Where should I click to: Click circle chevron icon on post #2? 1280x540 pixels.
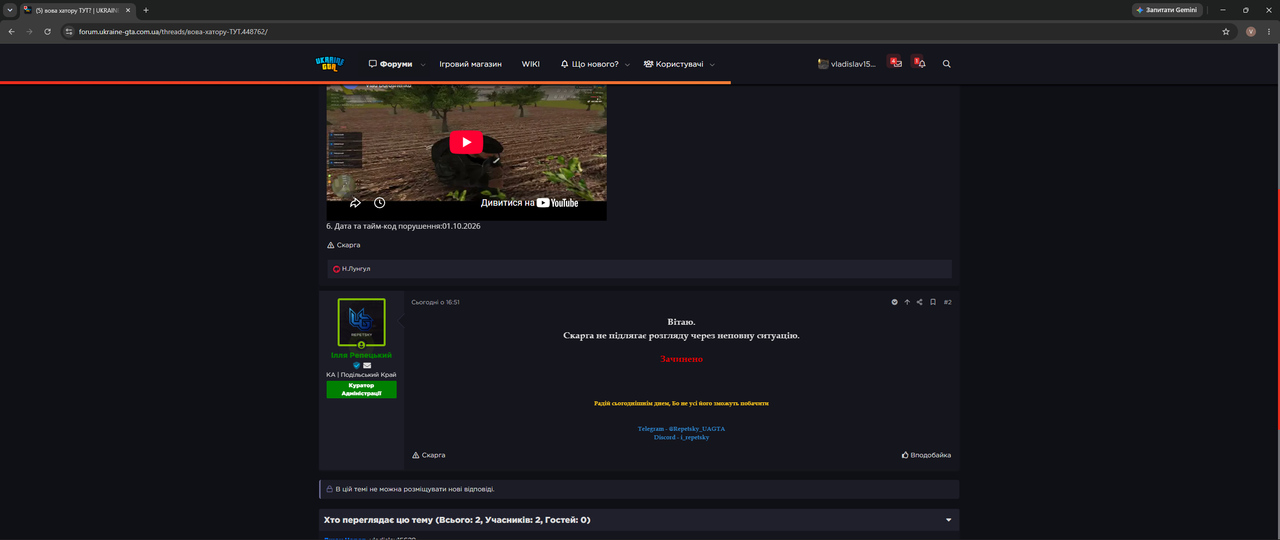(x=895, y=302)
